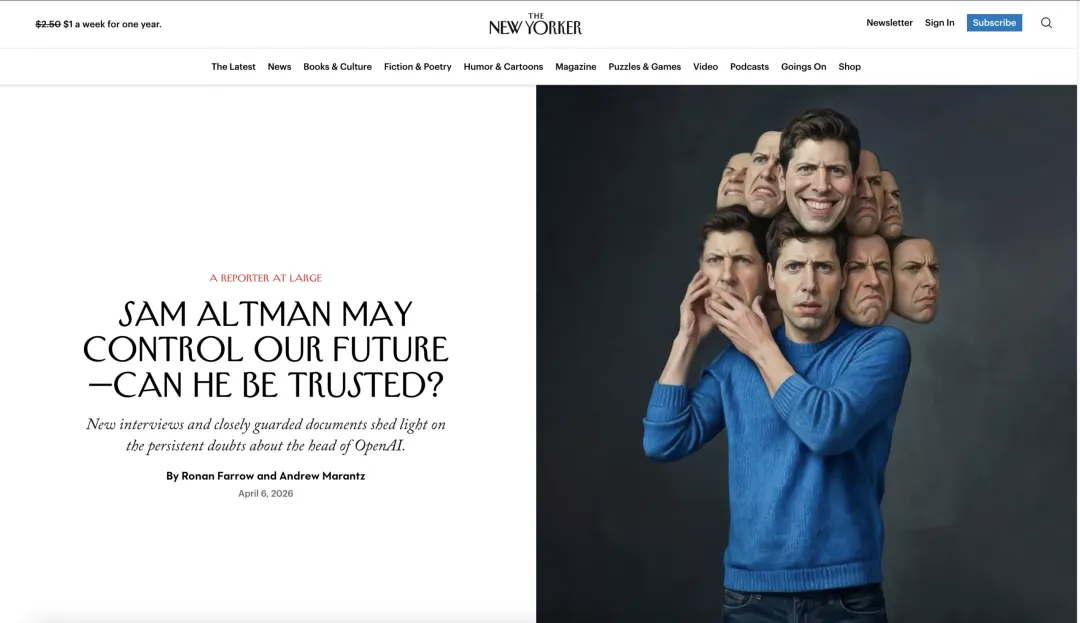Open the Podcasts section

(749, 67)
